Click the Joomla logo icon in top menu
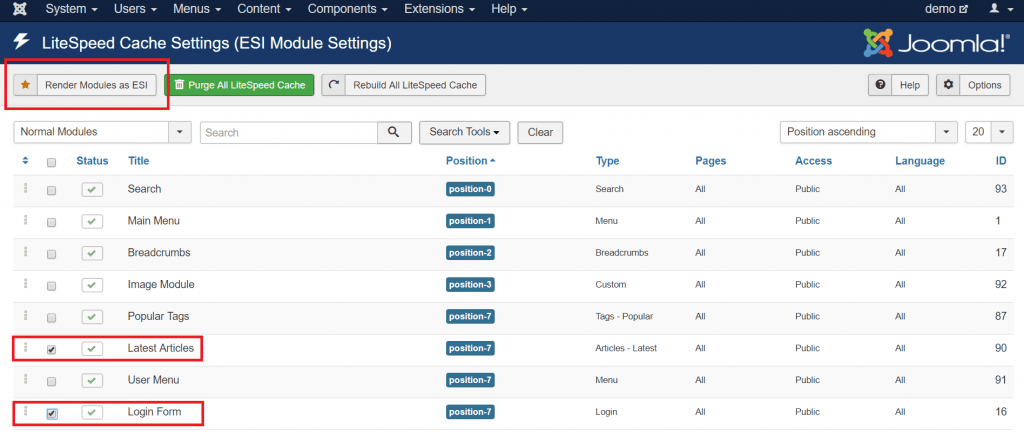This screenshot has height=437, width=1024. (20, 9)
